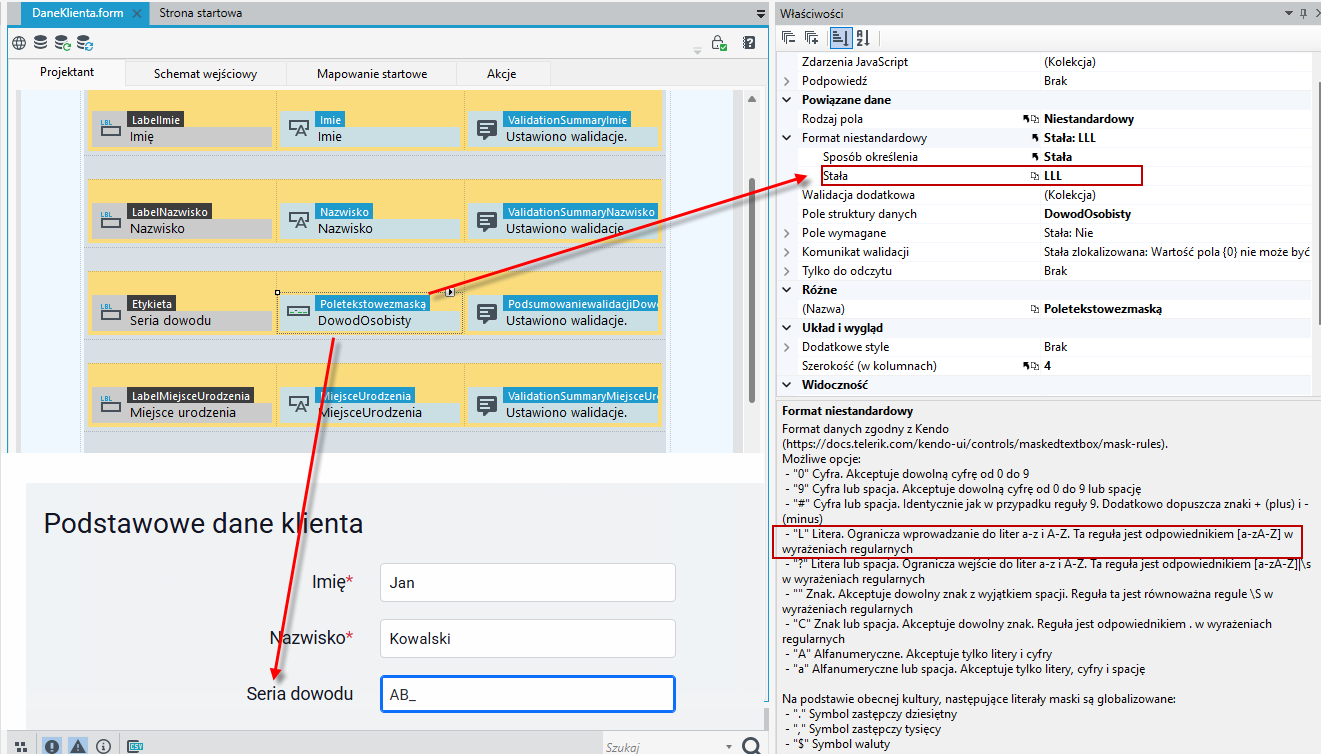Click the Nazwisko input field containing Kowalski

click(527, 638)
